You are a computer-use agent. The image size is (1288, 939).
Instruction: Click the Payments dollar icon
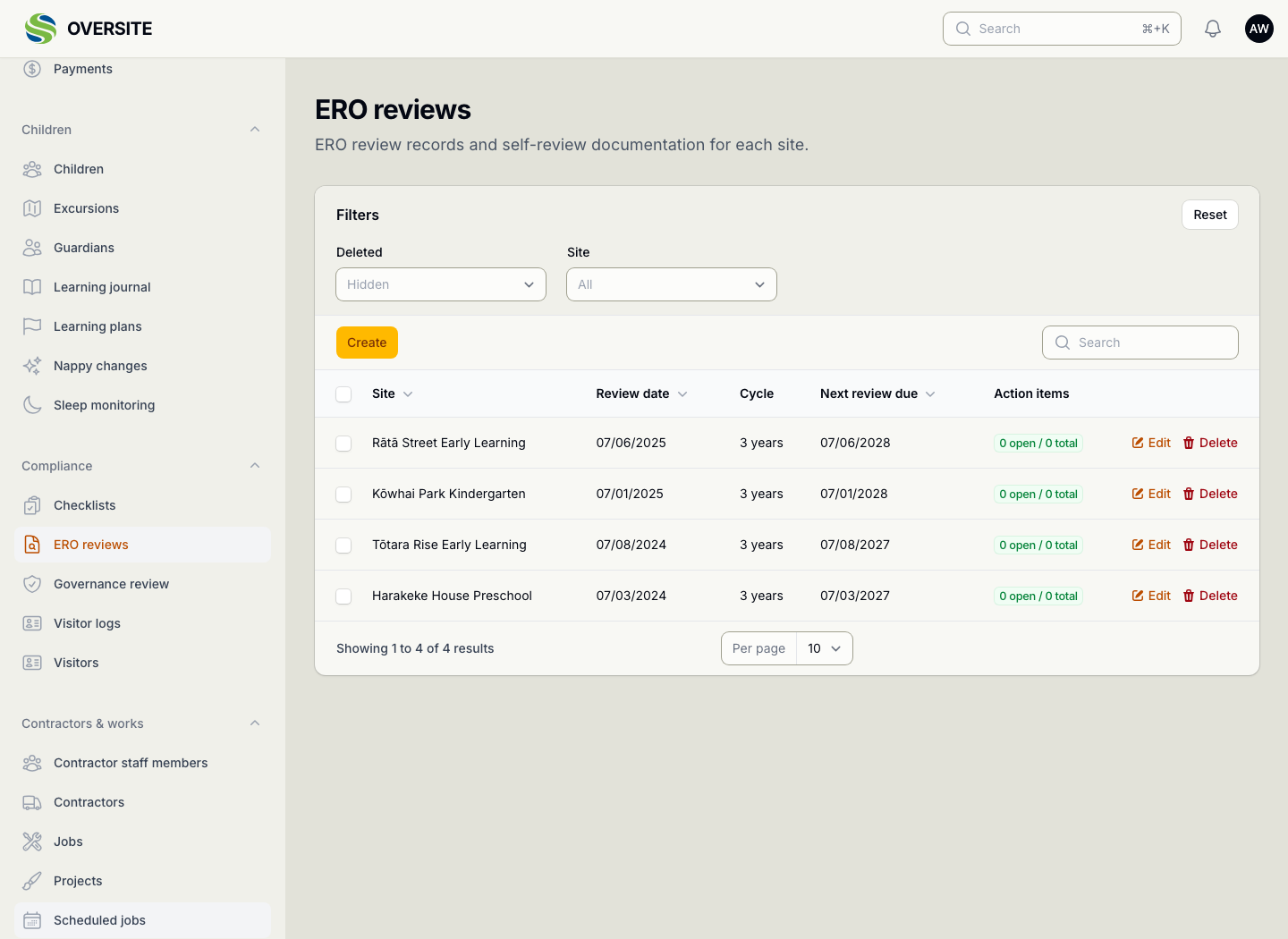pyautogui.click(x=32, y=69)
